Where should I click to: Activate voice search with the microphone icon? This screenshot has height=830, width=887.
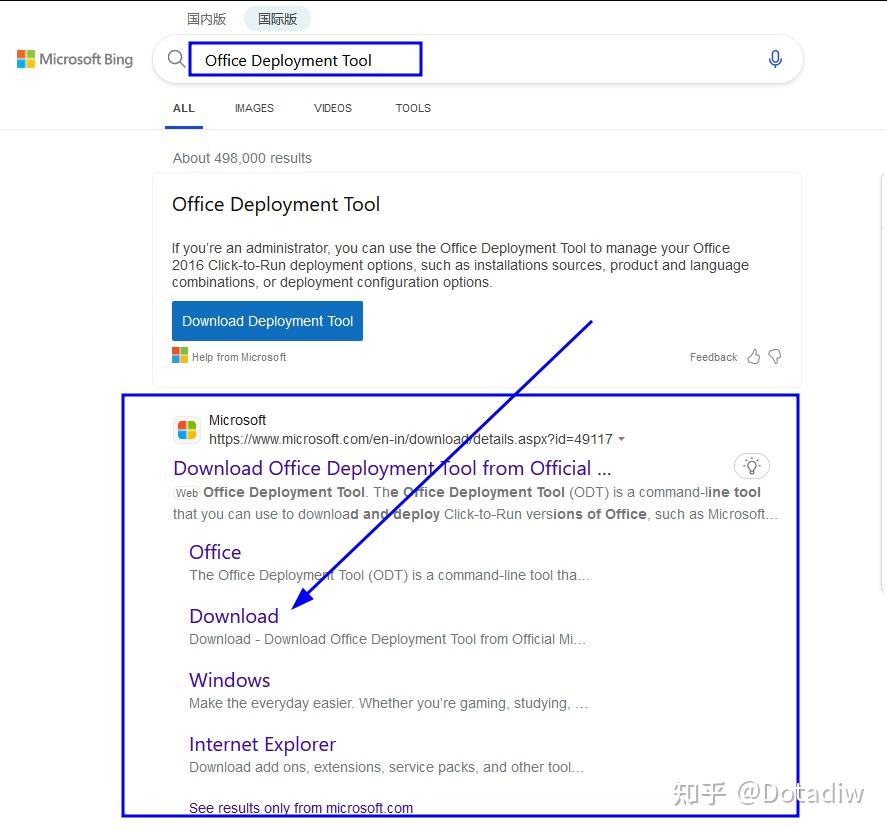775,59
